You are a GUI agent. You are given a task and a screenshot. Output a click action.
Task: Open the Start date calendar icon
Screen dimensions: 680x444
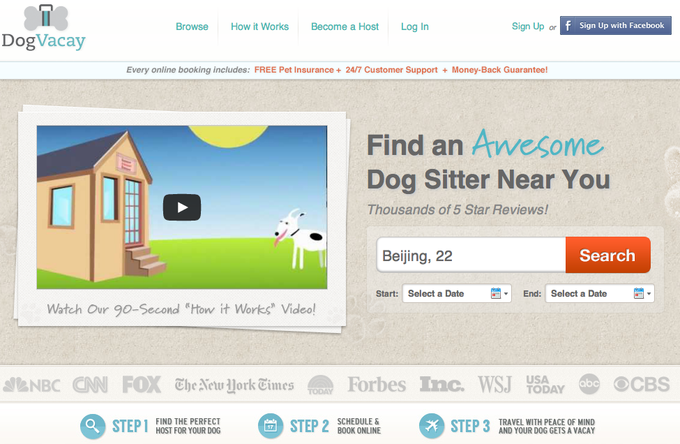pos(496,294)
